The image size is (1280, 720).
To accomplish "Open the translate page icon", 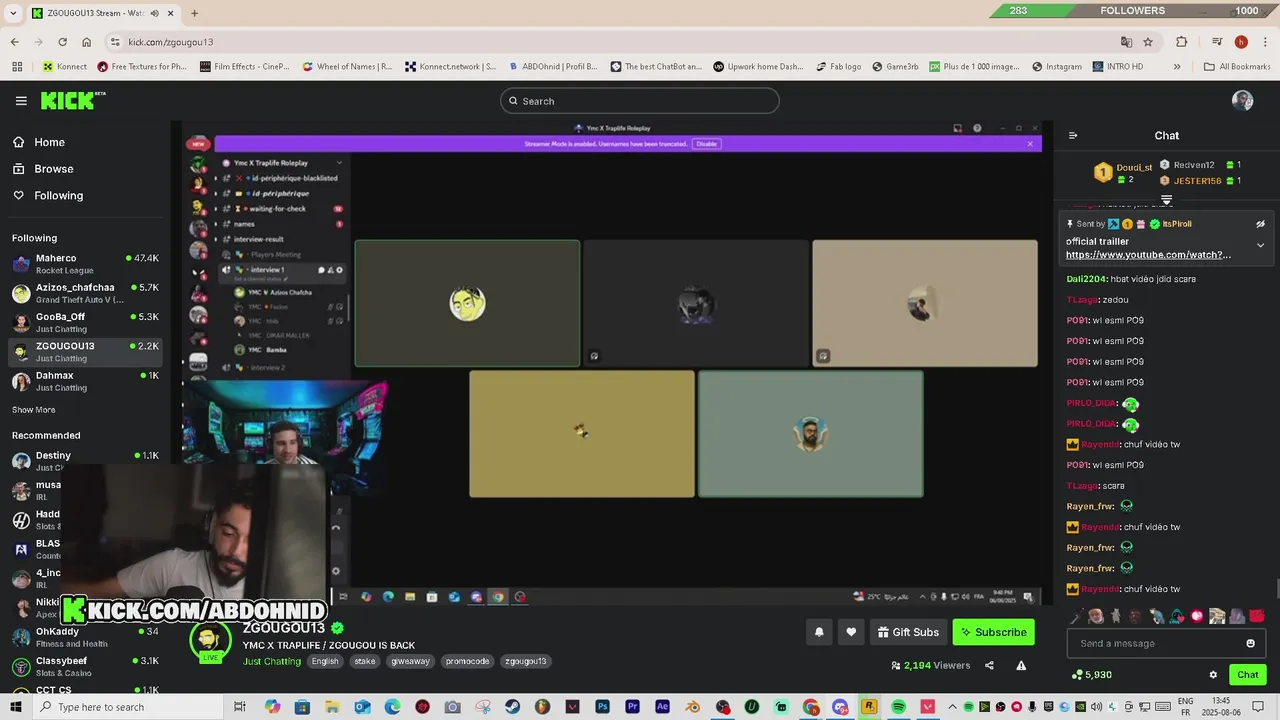I will 1126,42.
